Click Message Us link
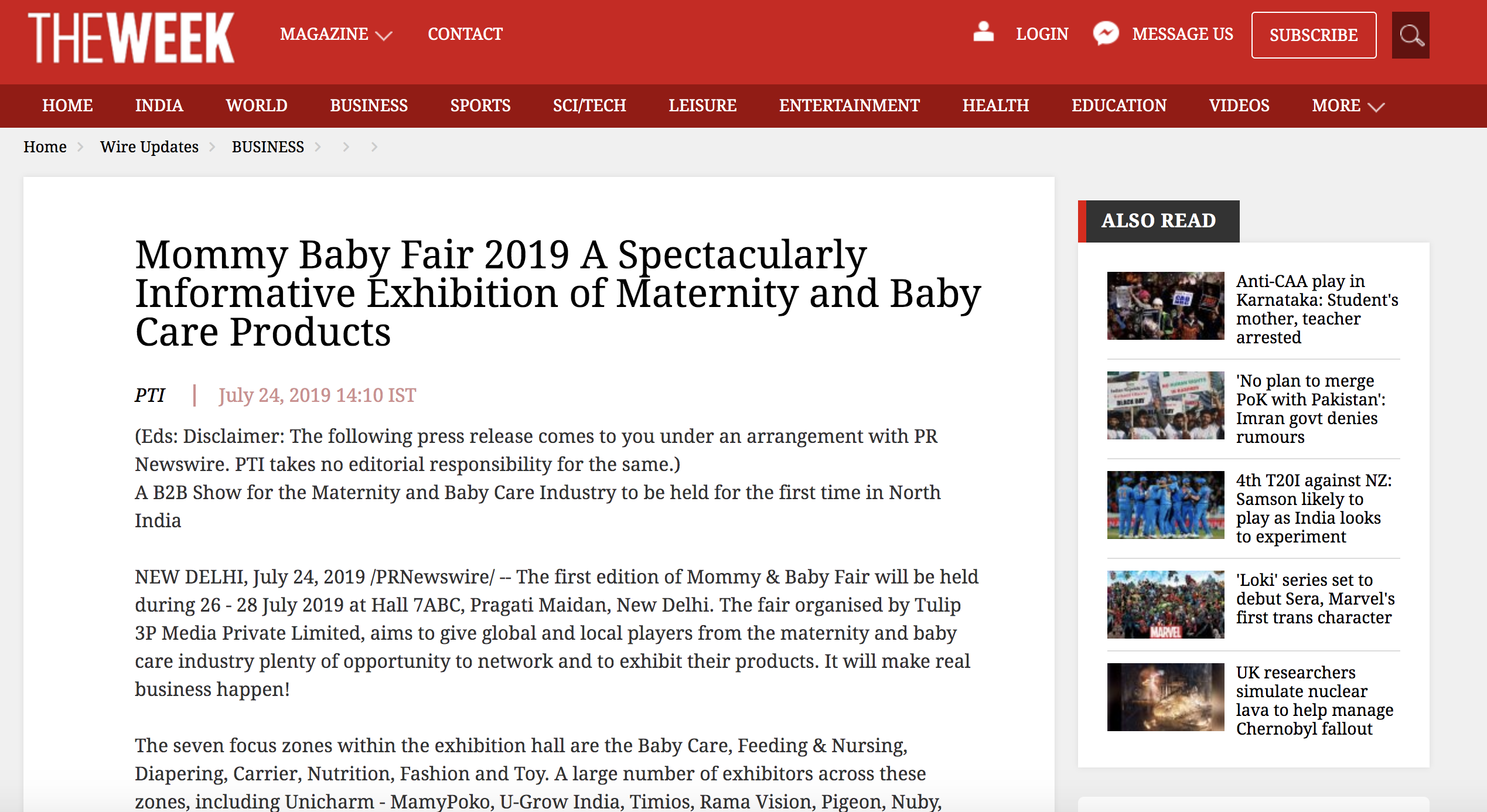The image size is (1487, 812). click(x=1182, y=34)
